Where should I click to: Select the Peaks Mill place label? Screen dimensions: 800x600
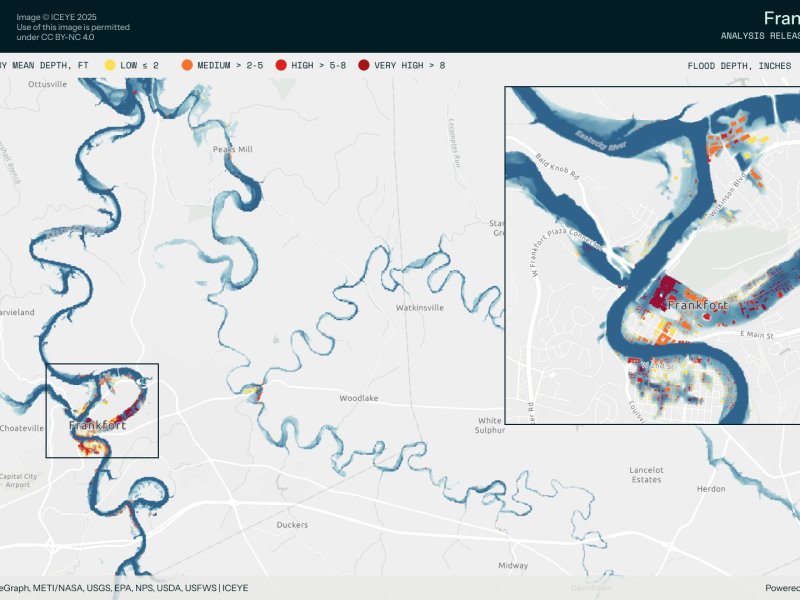(x=233, y=149)
